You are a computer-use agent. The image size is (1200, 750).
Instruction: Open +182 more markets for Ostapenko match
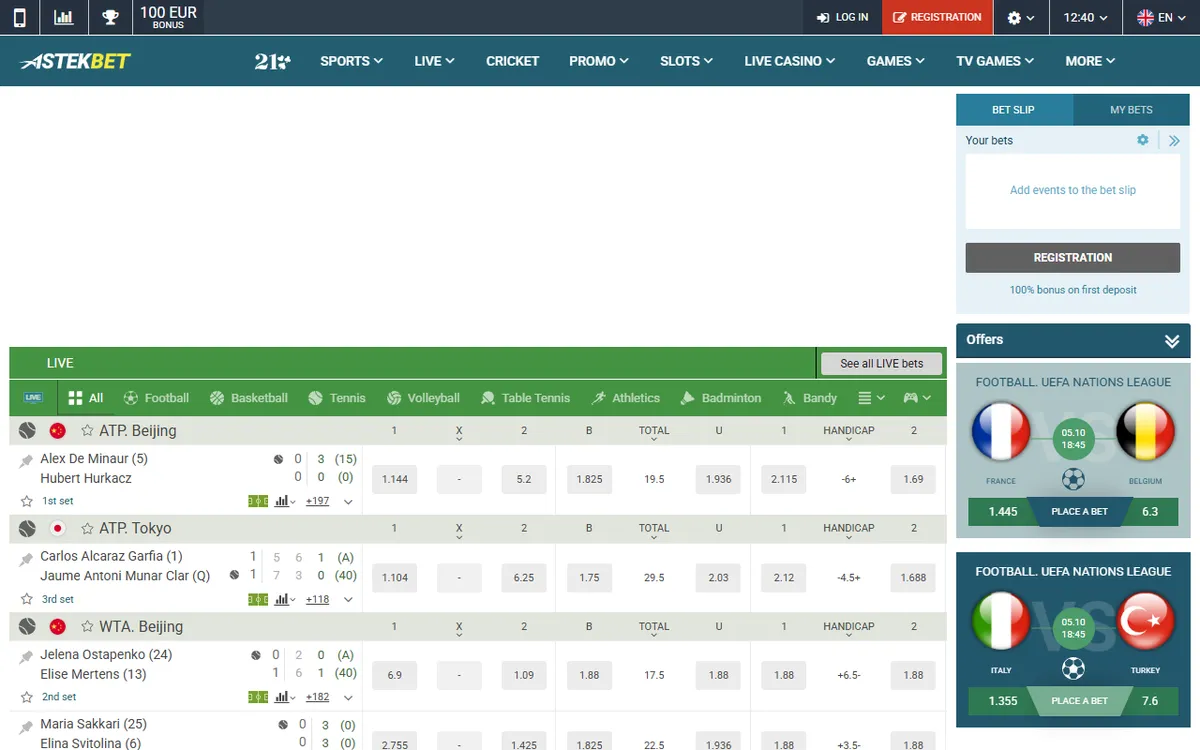tap(317, 697)
